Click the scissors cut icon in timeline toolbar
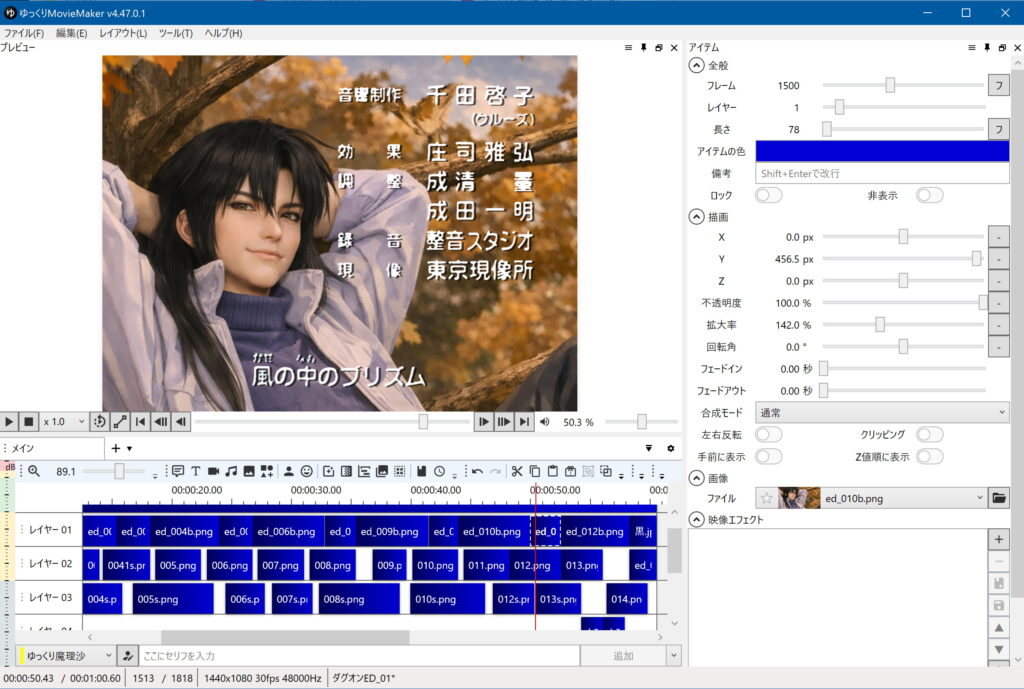This screenshot has width=1024, height=689. point(516,471)
